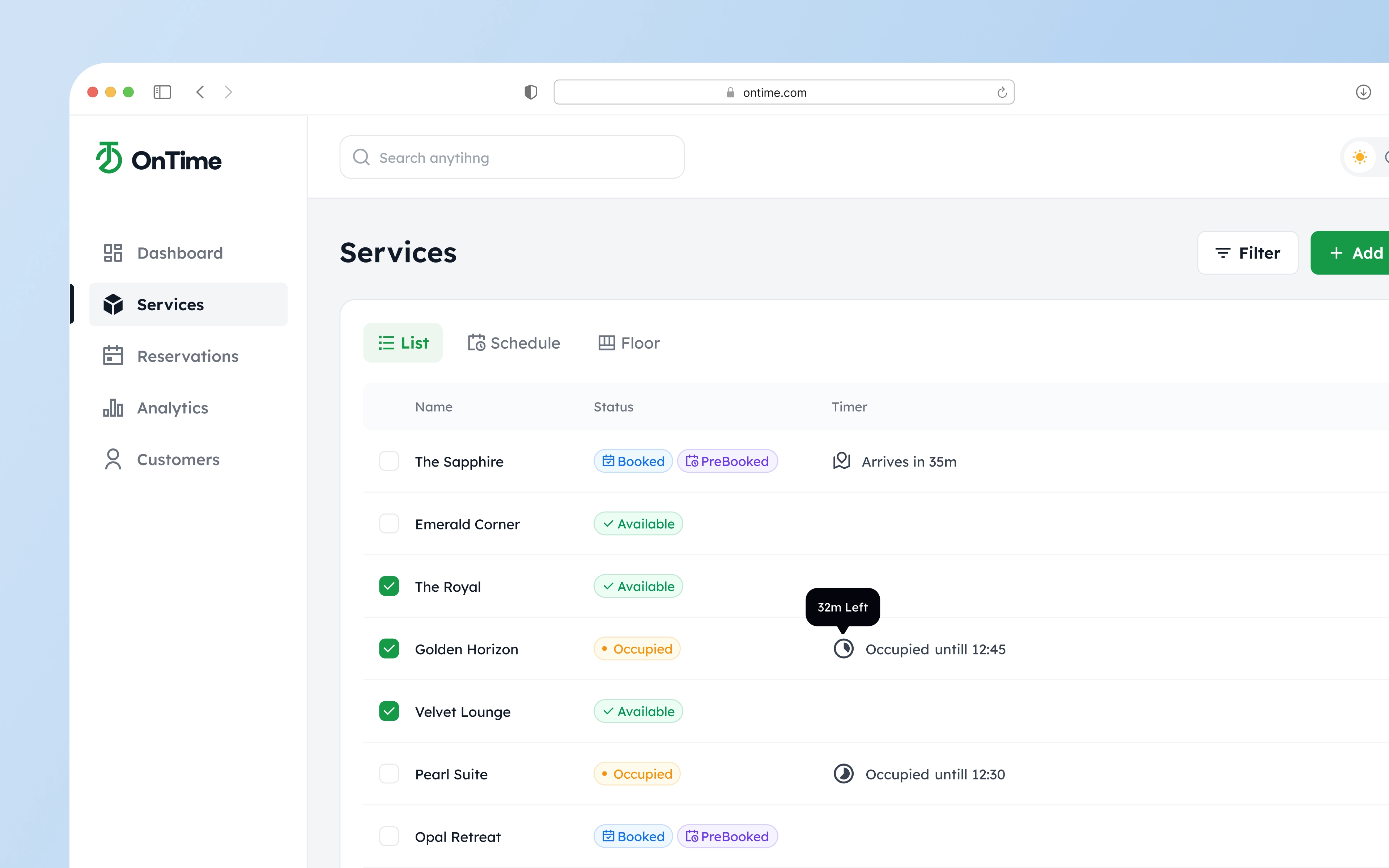Switch to the Floor view tab
The height and width of the screenshot is (868, 1389).
click(629, 343)
